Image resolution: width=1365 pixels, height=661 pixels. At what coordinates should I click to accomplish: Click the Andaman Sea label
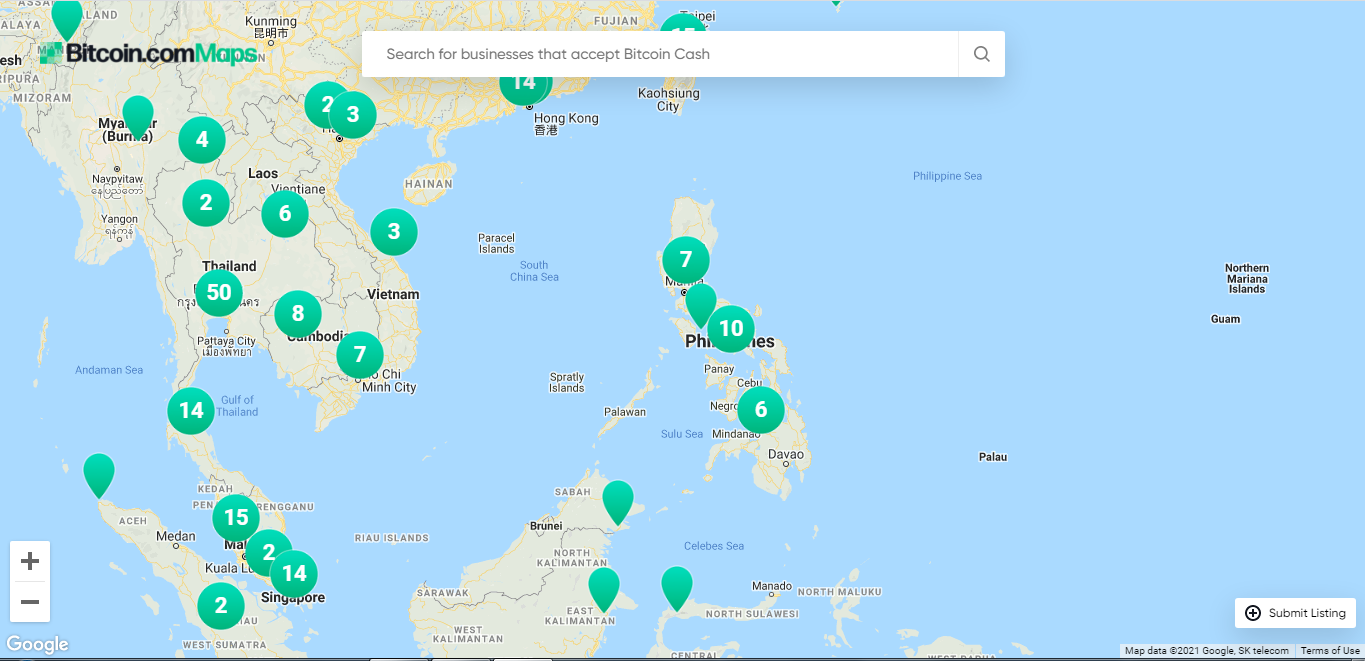(109, 370)
